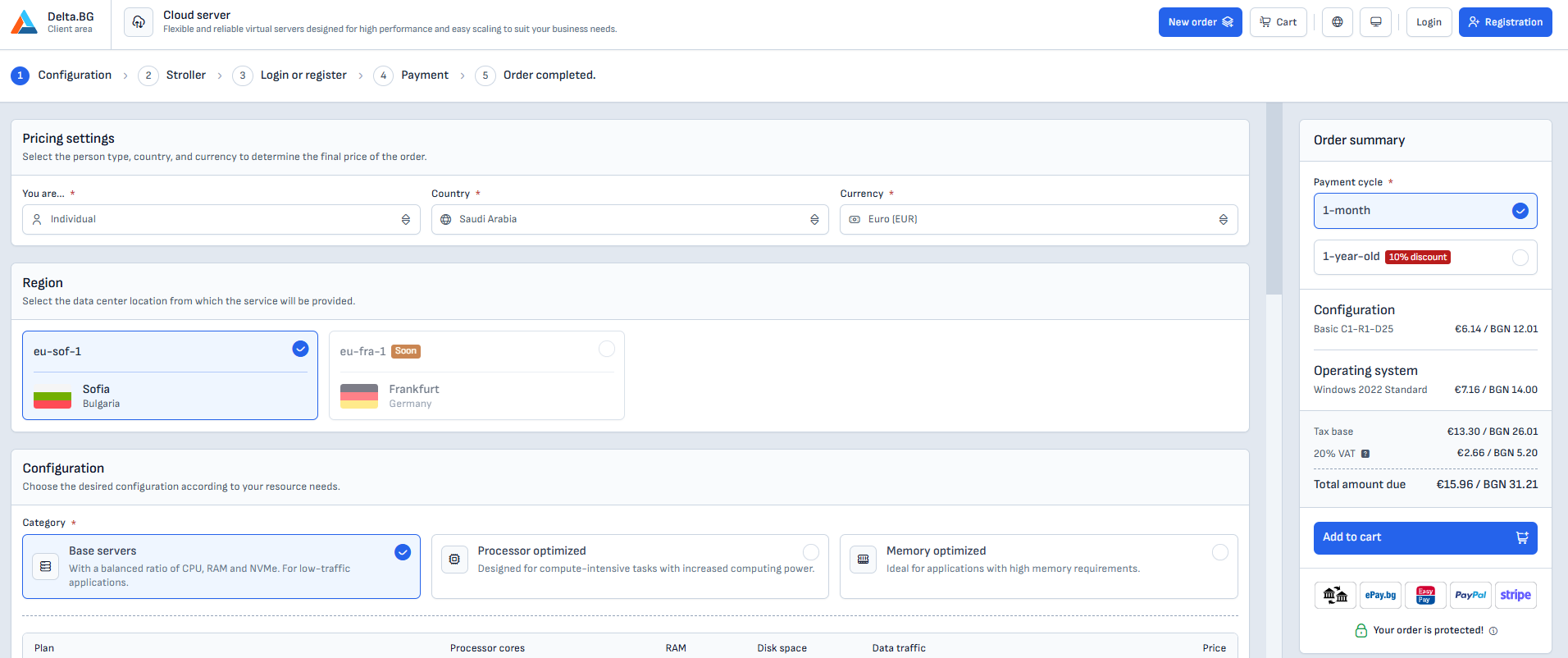Click the person icon in You are field
The width and height of the screenshot is (1568, 658).
click(x=37, y=220)
